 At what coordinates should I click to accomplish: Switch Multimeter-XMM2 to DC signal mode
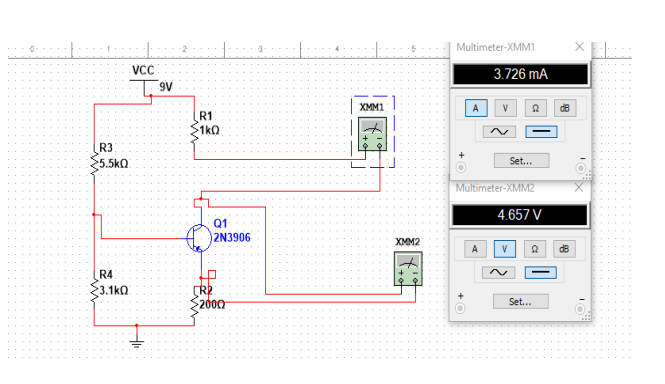(x=540, y=272)
